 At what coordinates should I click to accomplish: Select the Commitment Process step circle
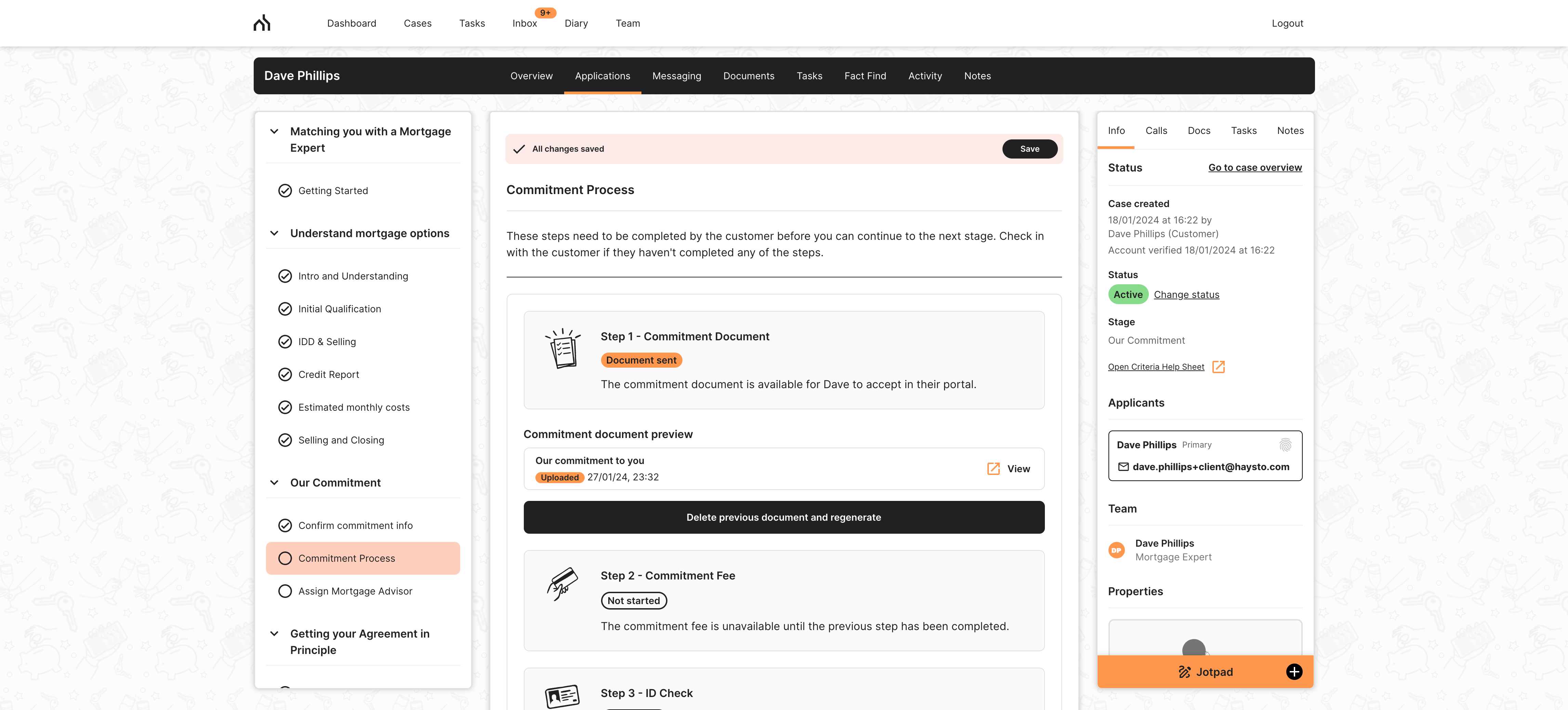point(285,559)
